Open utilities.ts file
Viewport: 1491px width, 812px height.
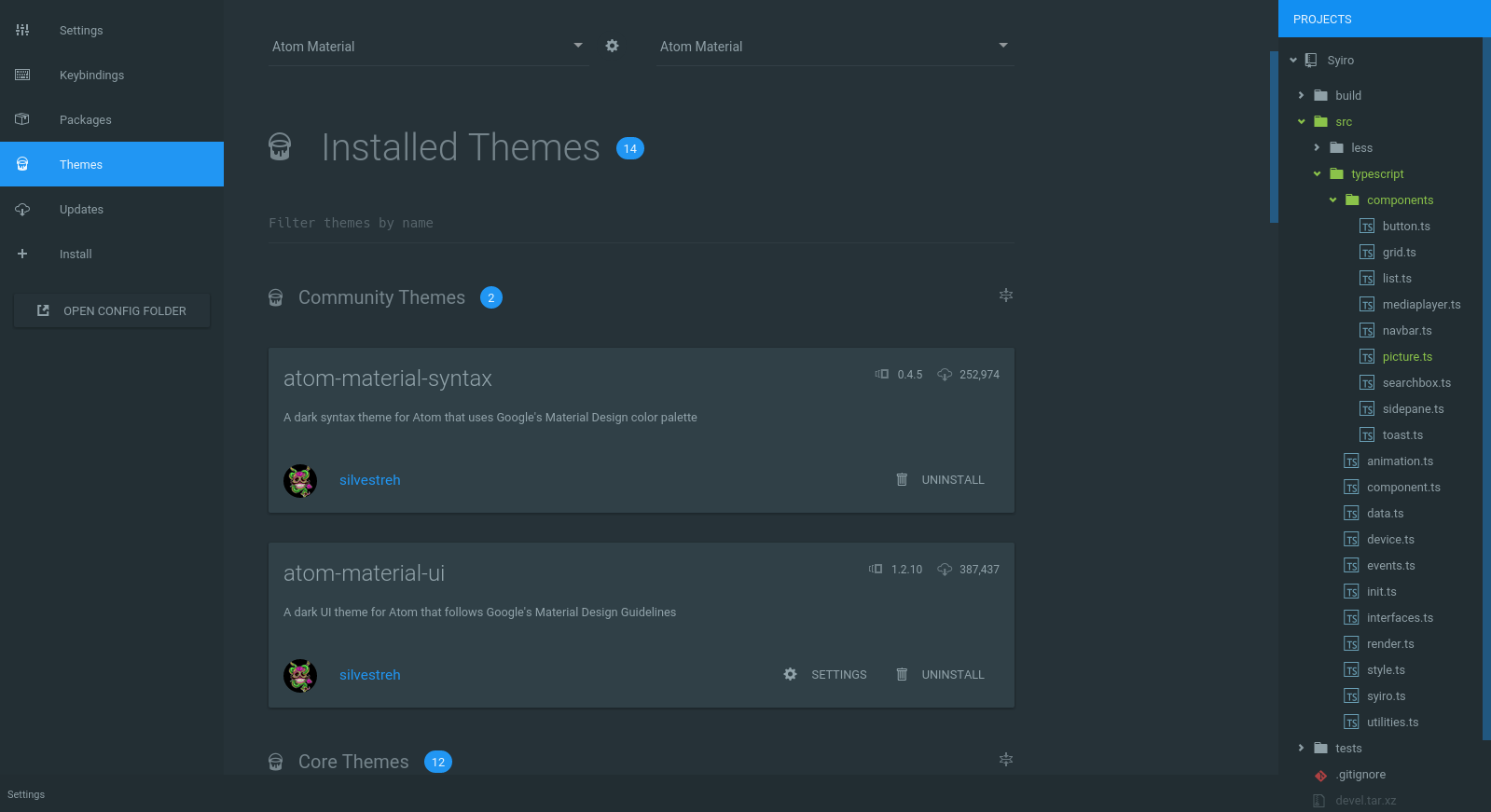coord(1392,723)
